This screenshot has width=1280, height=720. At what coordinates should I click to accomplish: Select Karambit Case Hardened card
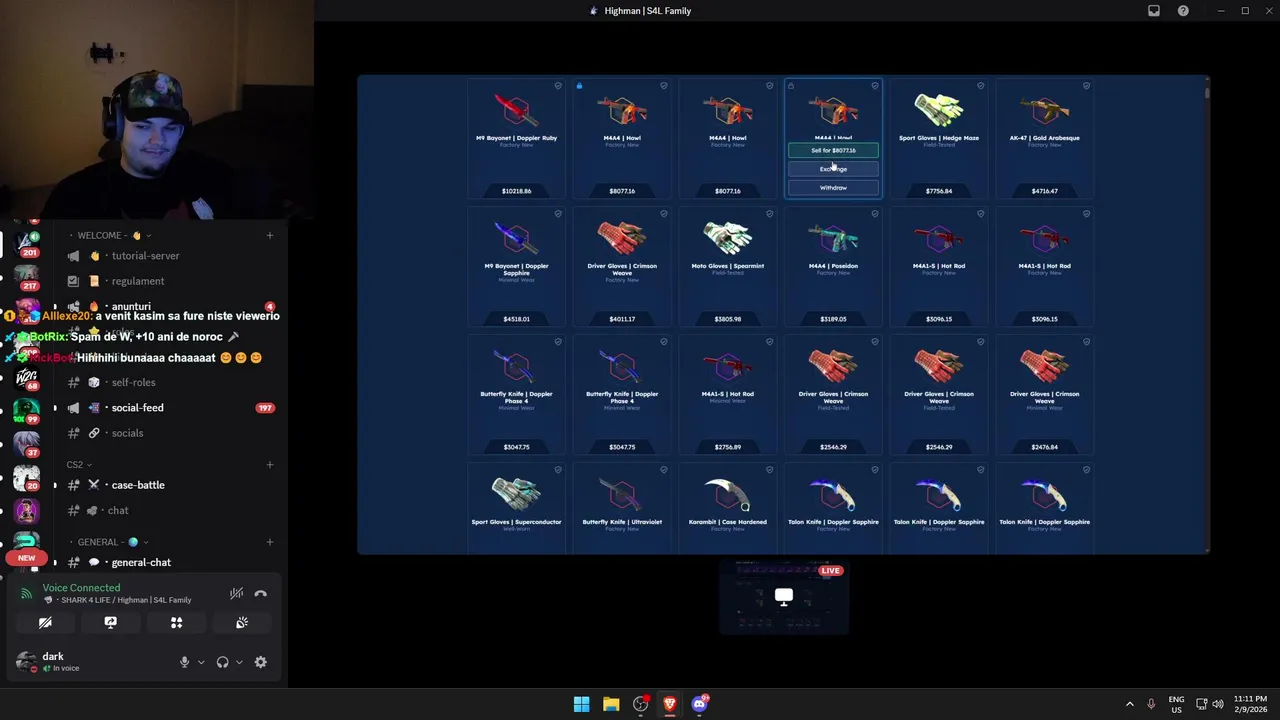(x=727, y=508)
